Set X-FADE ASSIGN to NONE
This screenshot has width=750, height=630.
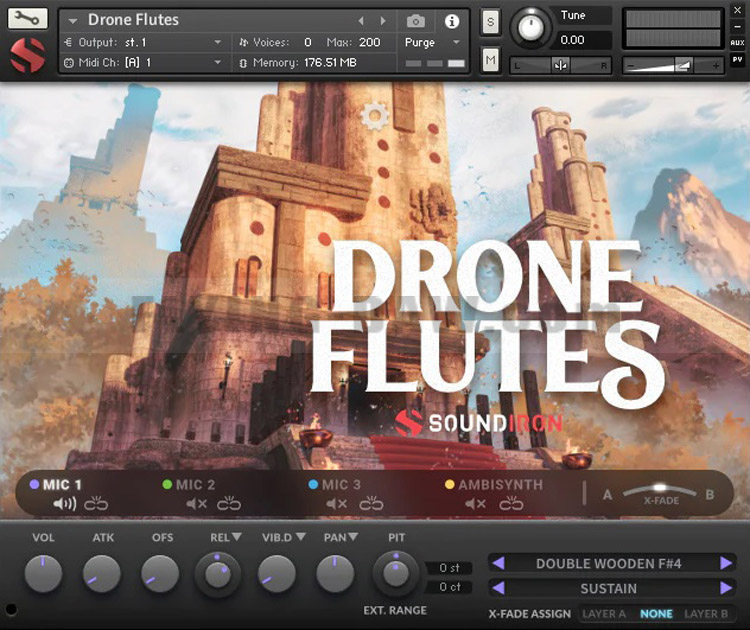[656, 614]
